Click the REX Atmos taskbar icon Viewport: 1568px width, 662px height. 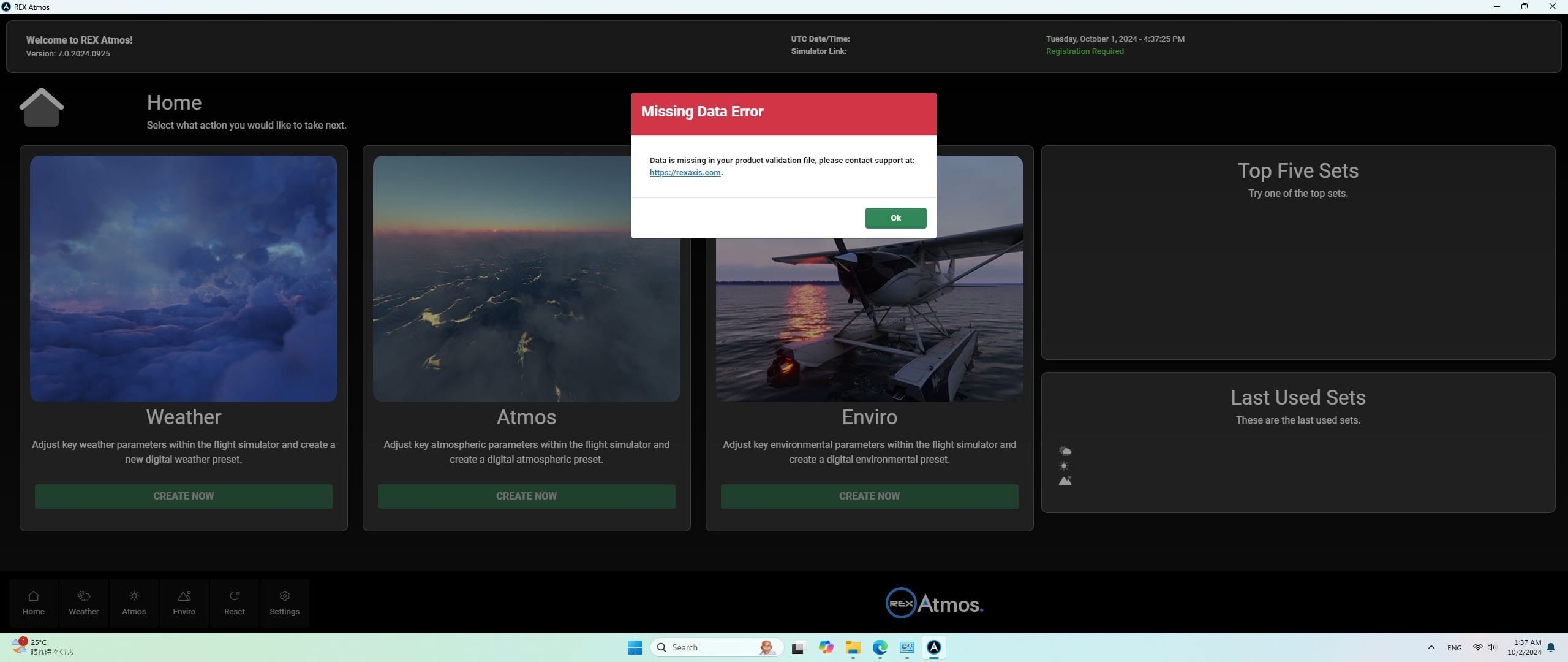click(933, 648)
